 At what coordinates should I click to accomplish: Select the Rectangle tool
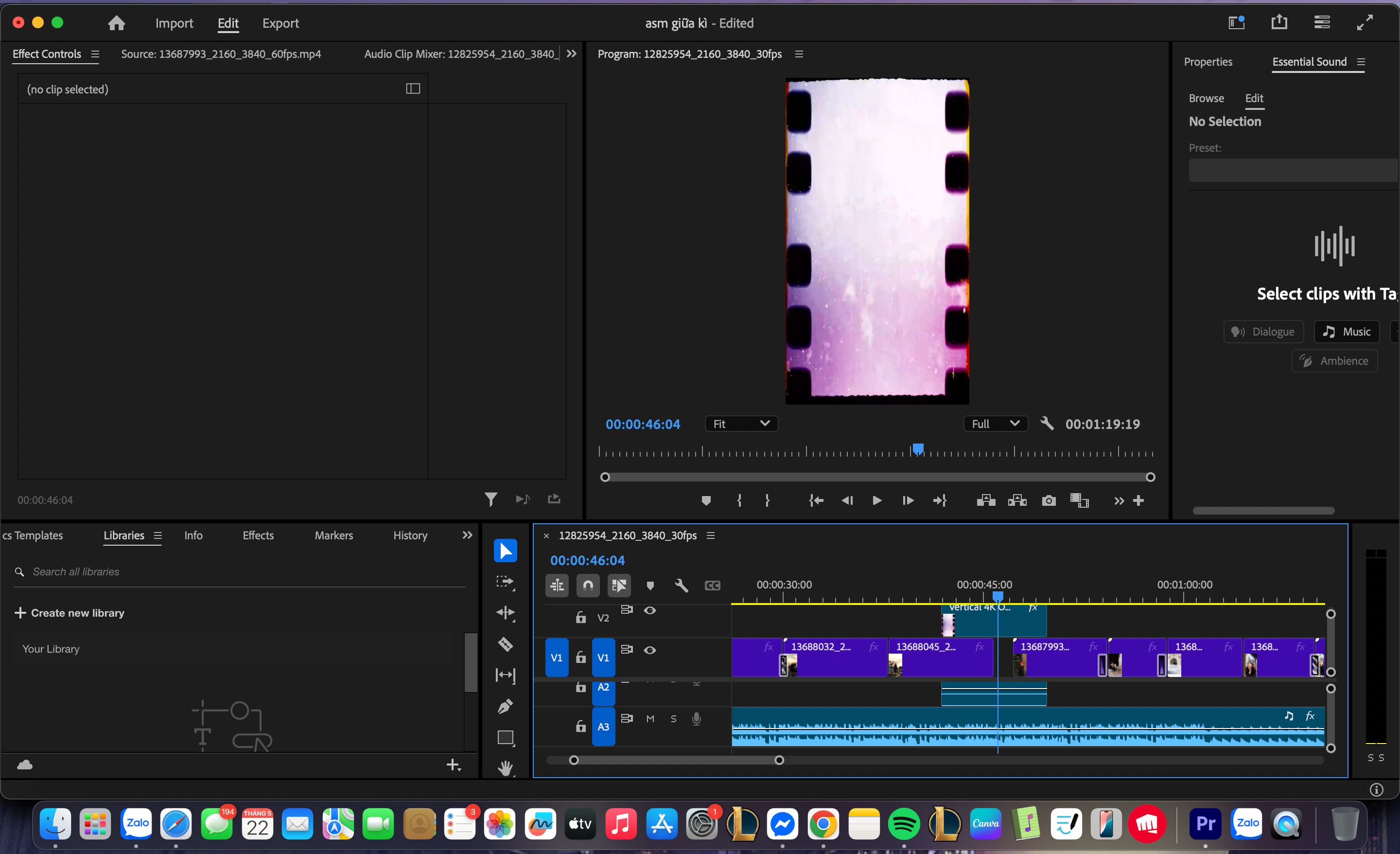click(505, 737)
